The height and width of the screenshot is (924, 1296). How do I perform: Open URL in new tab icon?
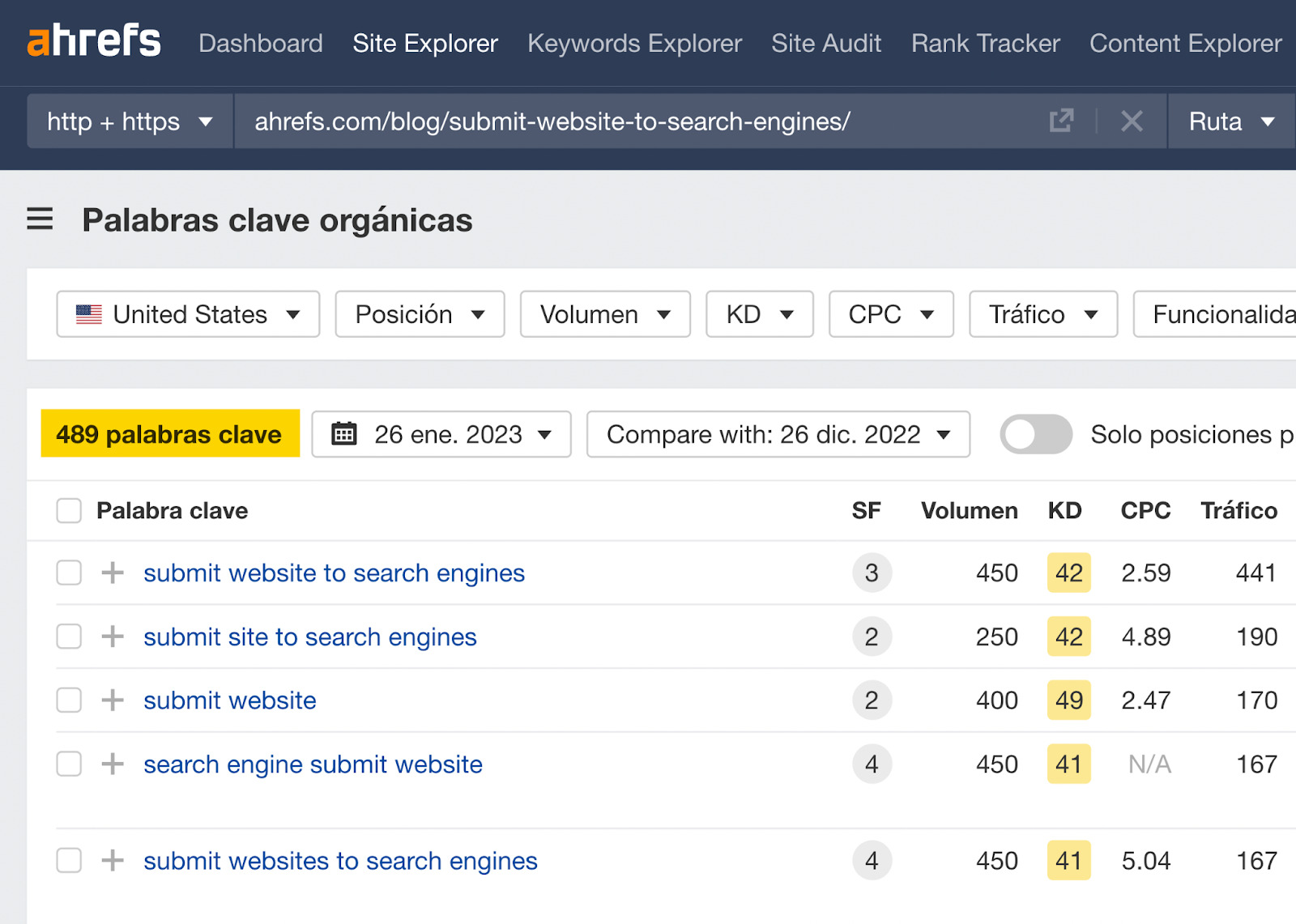point(1061,121)
